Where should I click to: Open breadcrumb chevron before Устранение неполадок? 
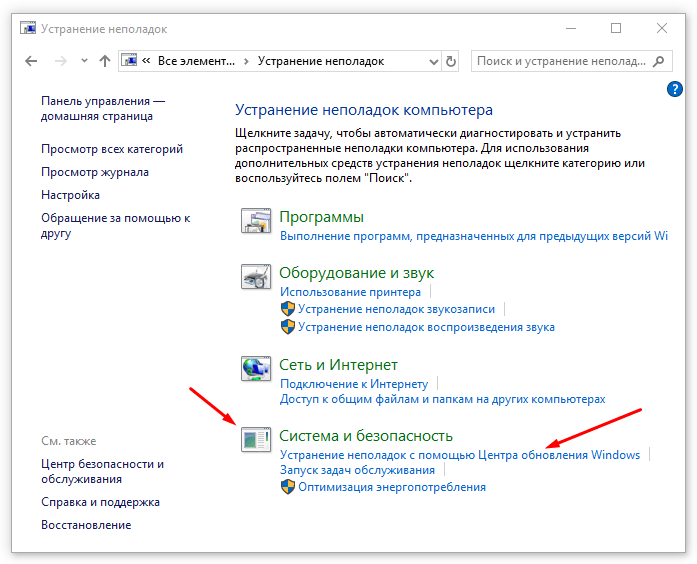246,61
